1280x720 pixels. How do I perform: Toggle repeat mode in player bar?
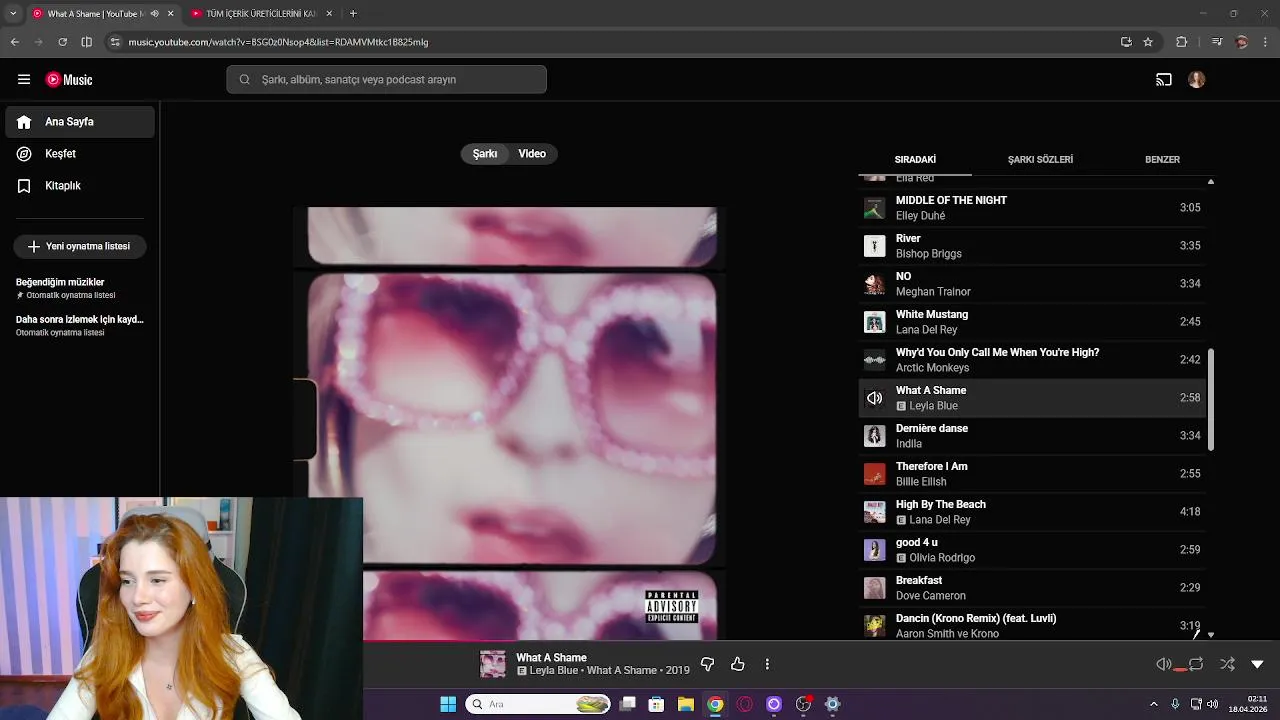tap(1196, 664)
